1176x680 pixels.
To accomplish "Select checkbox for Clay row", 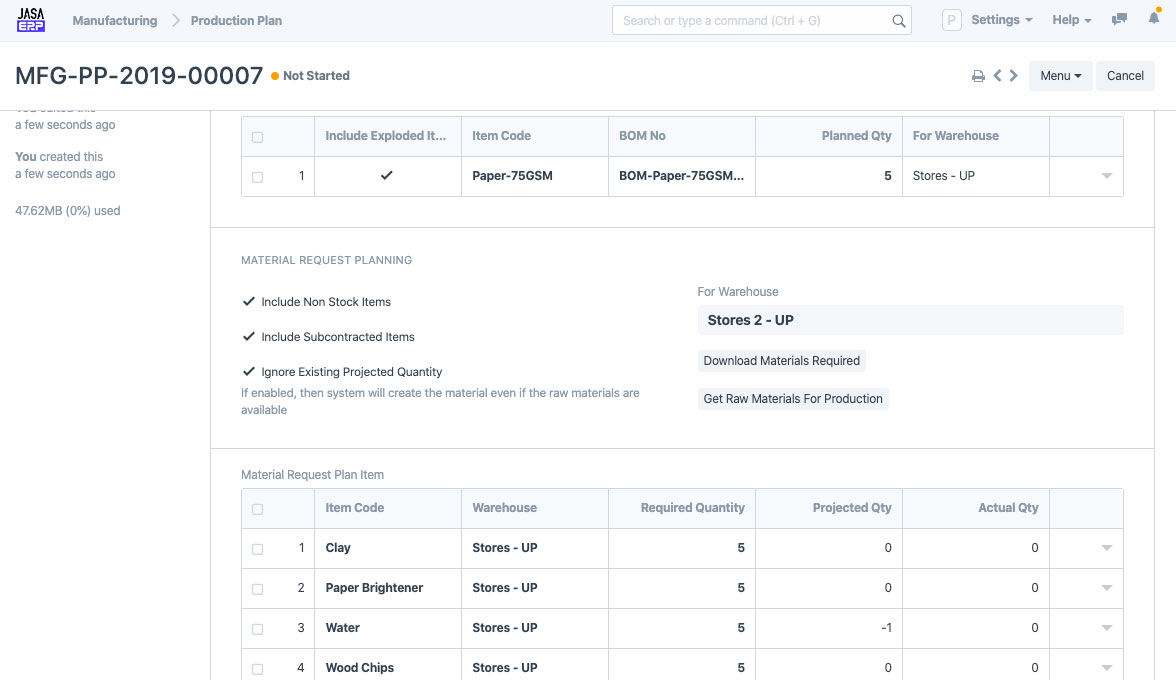I will (258, 549).
